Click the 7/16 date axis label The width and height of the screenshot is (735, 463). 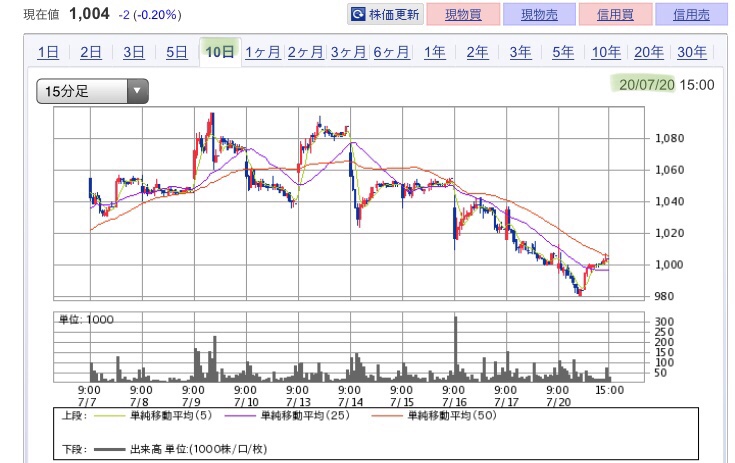454,402
